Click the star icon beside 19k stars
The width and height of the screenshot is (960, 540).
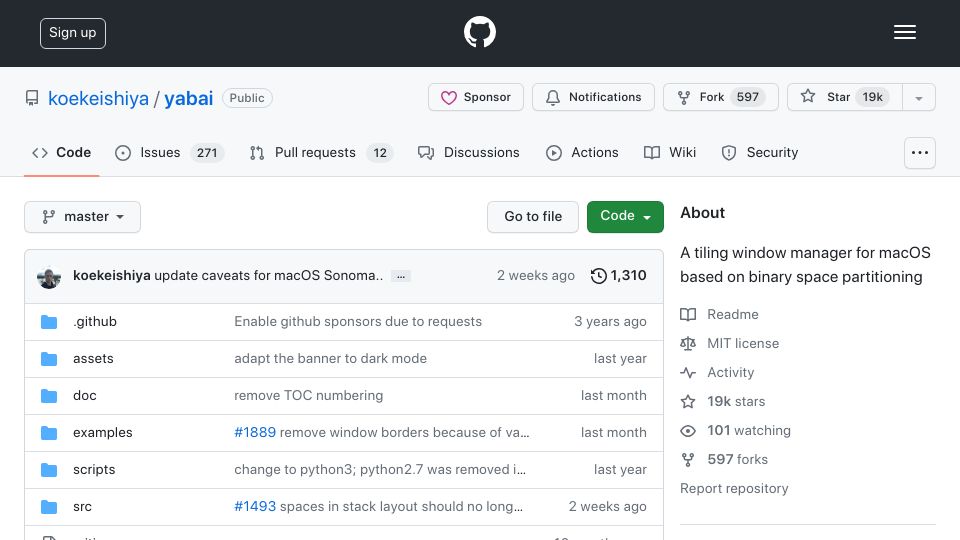coord(688,402)
